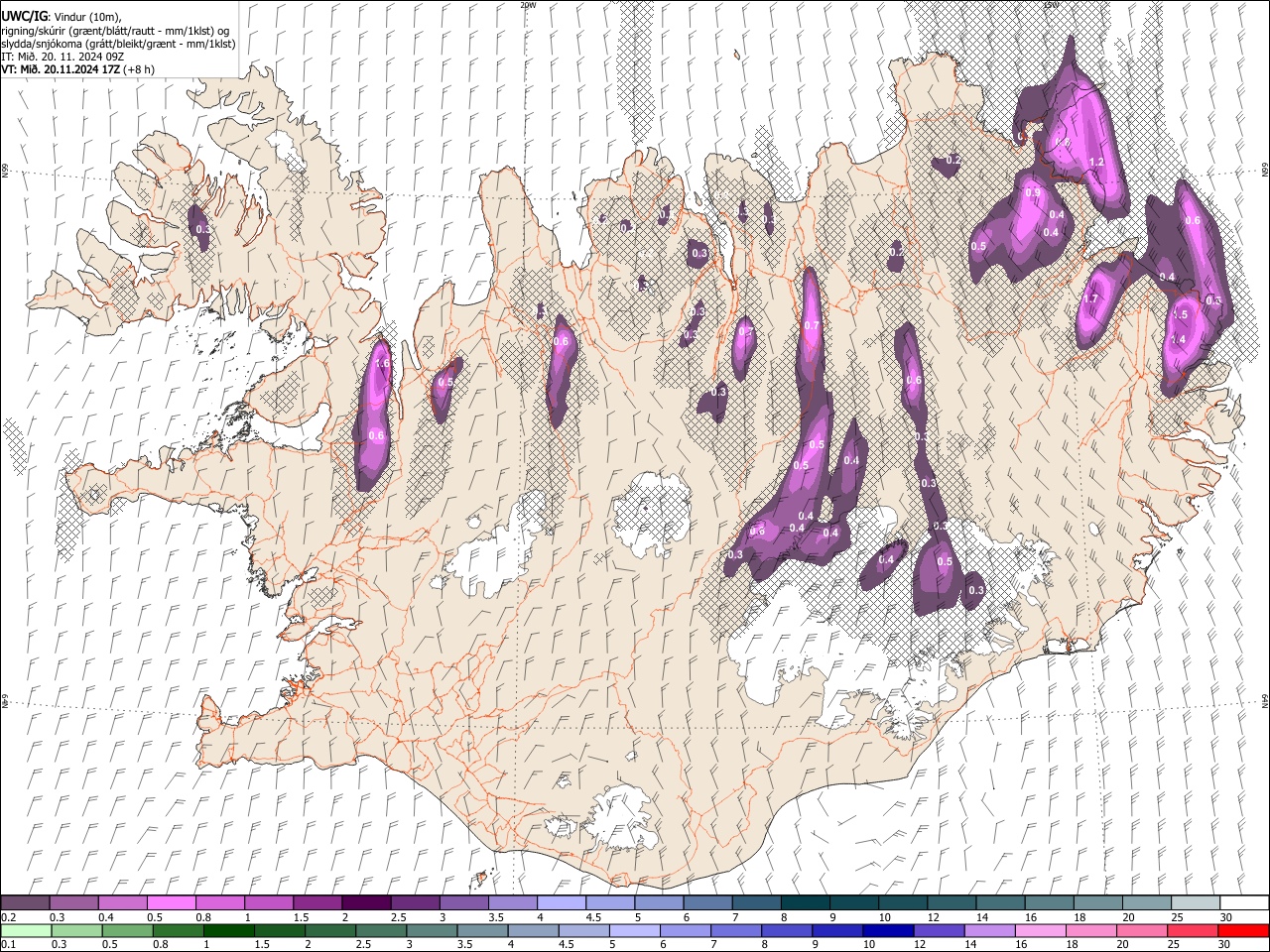
Task: Select the violet swatch labeled 12 in lower legend
Action: [938, 930]
